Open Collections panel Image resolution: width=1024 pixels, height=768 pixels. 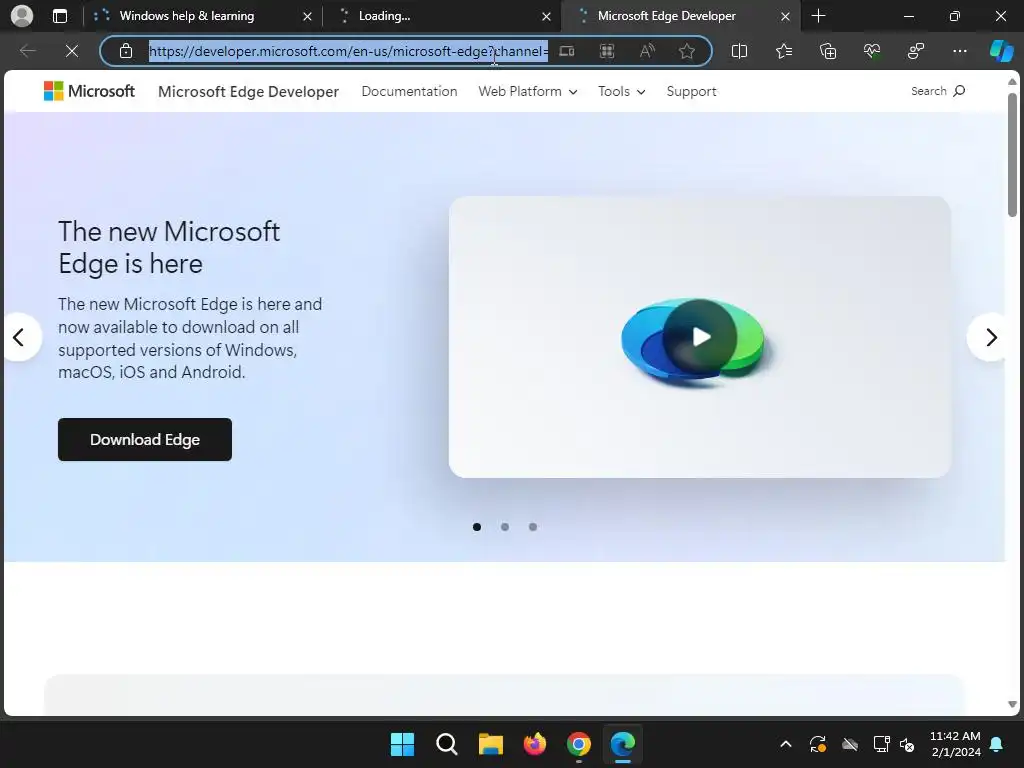pyautogui.click(x=827, y=51)
